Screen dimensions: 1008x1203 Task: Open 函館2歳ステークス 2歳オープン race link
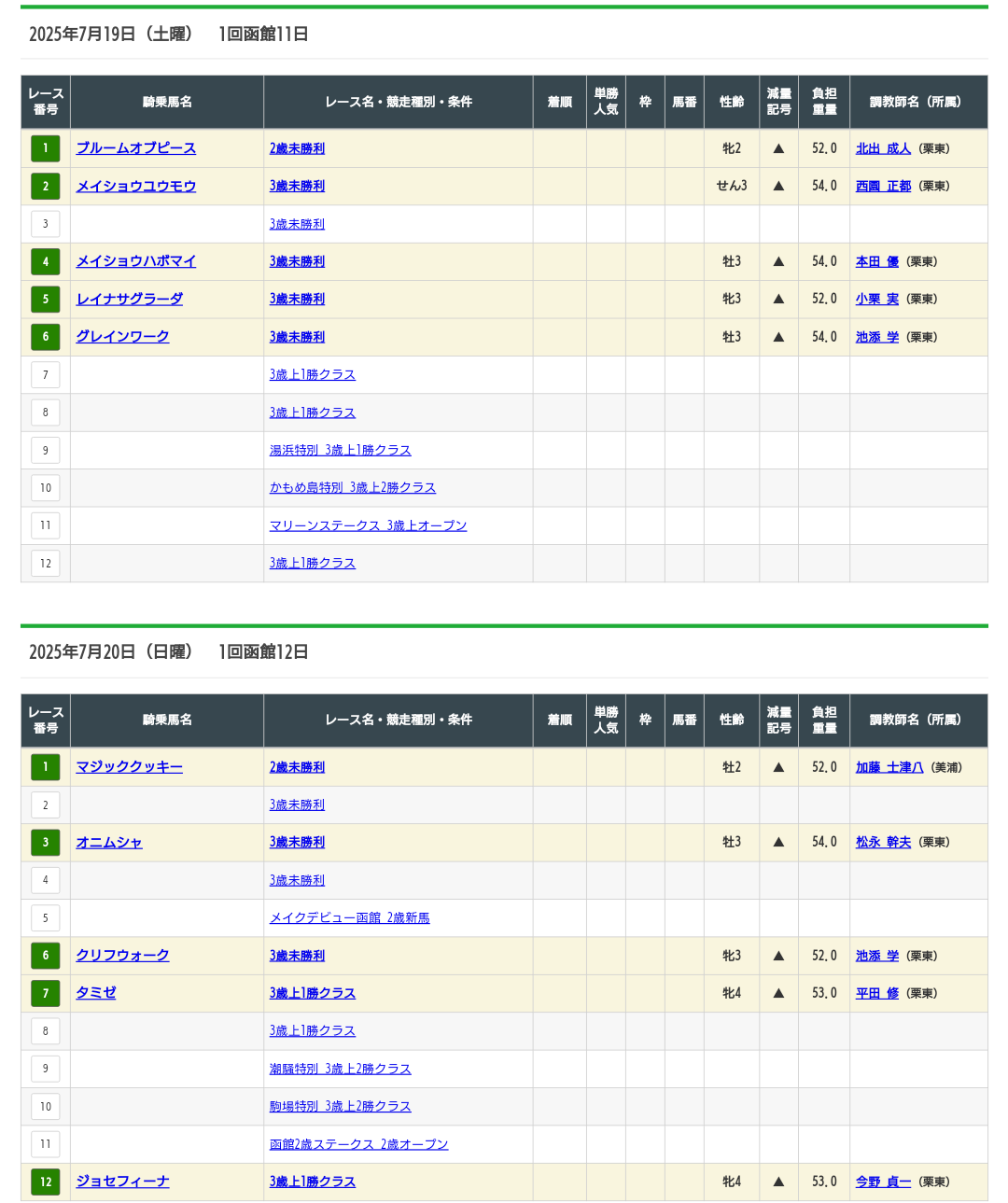click(x=359, y=1144)
